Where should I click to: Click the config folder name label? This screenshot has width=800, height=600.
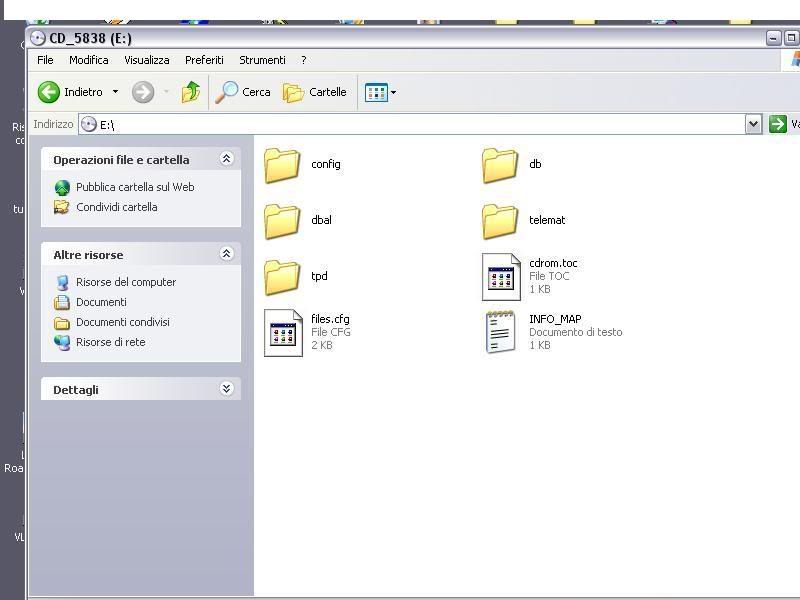point(326,164)
